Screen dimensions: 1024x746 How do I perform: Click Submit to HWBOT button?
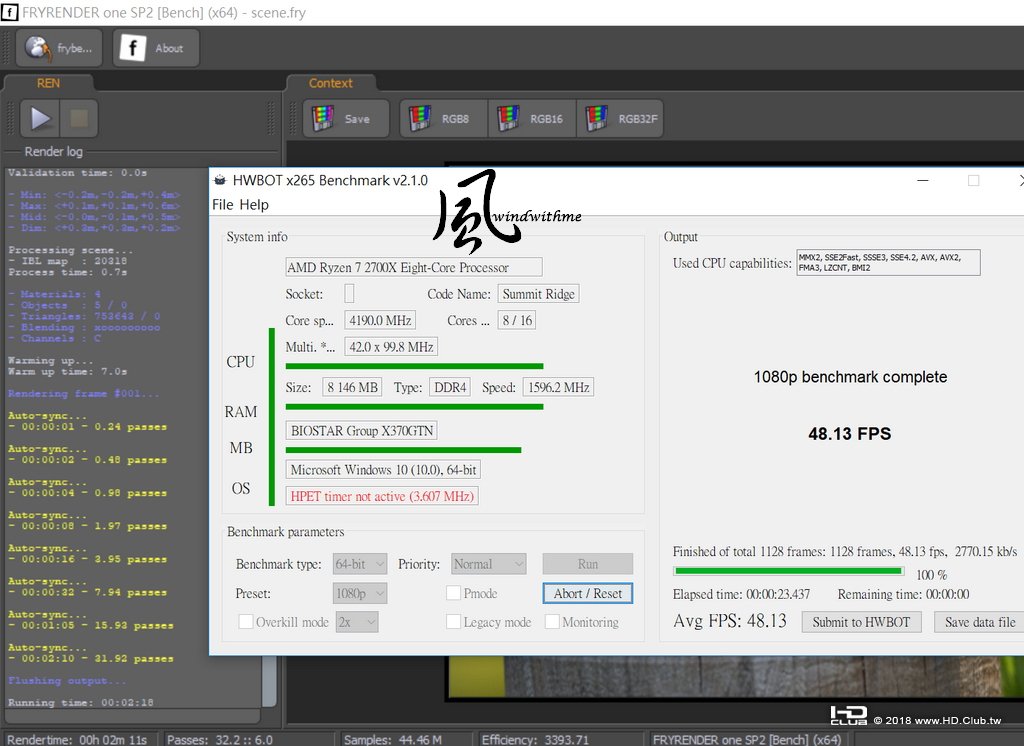click(861, 622)
